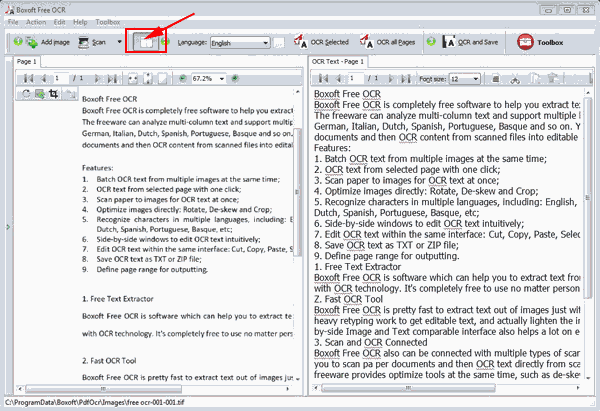The height and width of the screenshot is (411, 600).
Task: Click OCR and Save button
Action: click(470, 42)
